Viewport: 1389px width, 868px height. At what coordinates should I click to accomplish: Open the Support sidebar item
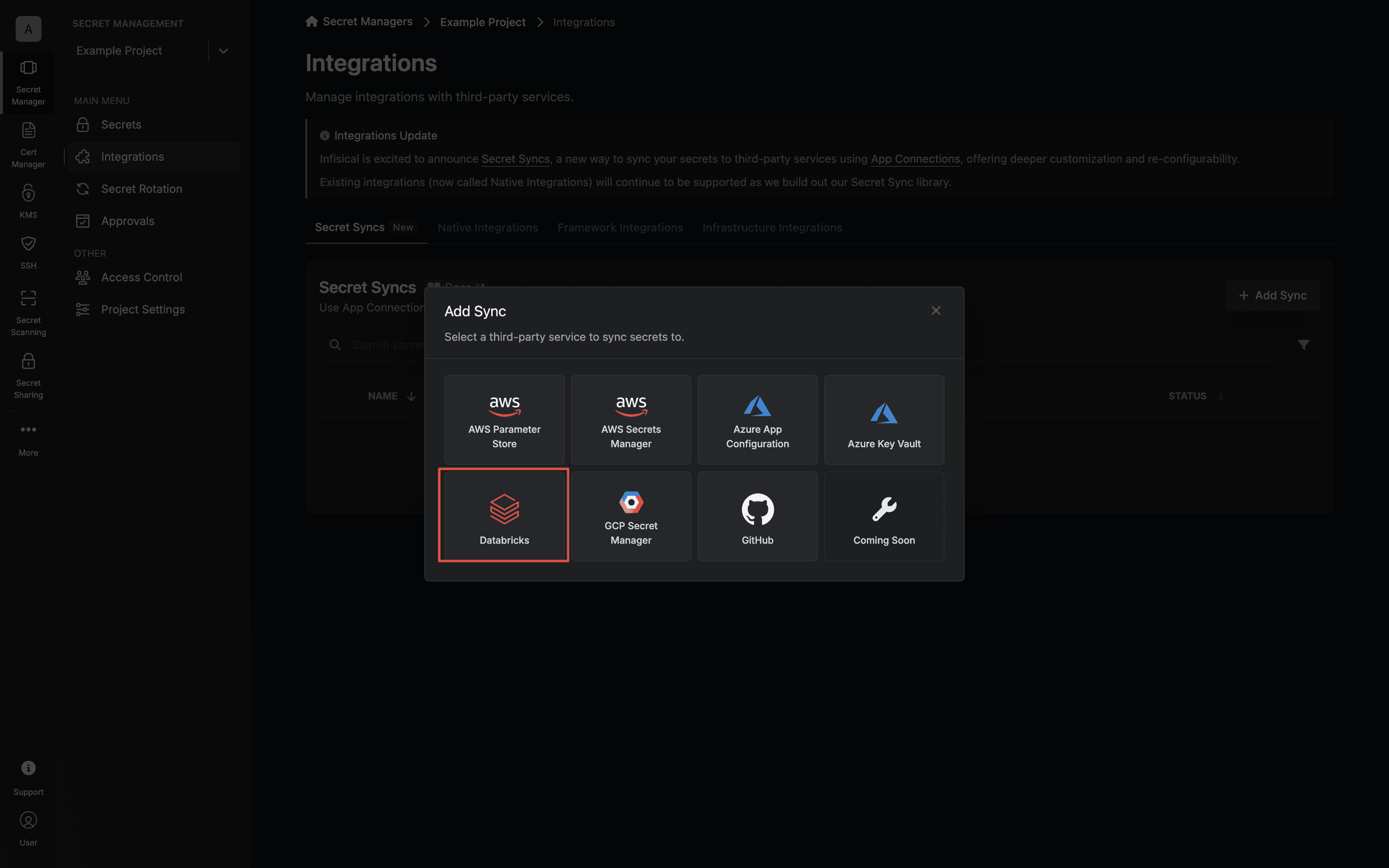pos(28,778)
